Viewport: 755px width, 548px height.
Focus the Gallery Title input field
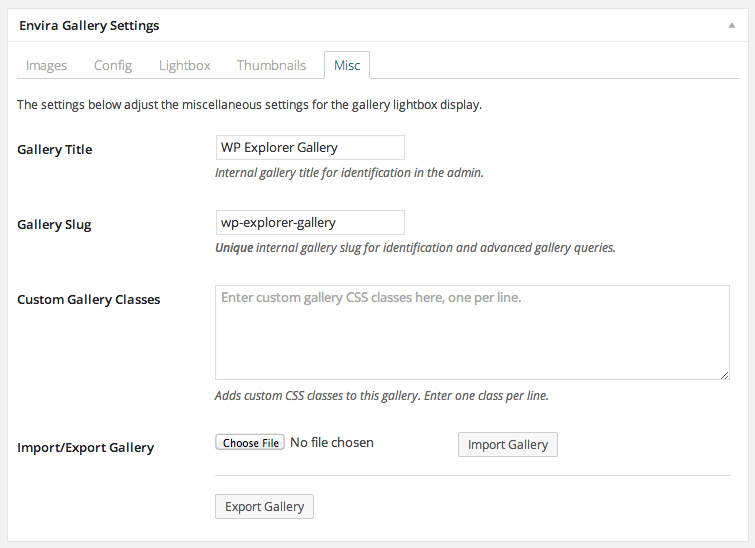(x=310, y=147)
